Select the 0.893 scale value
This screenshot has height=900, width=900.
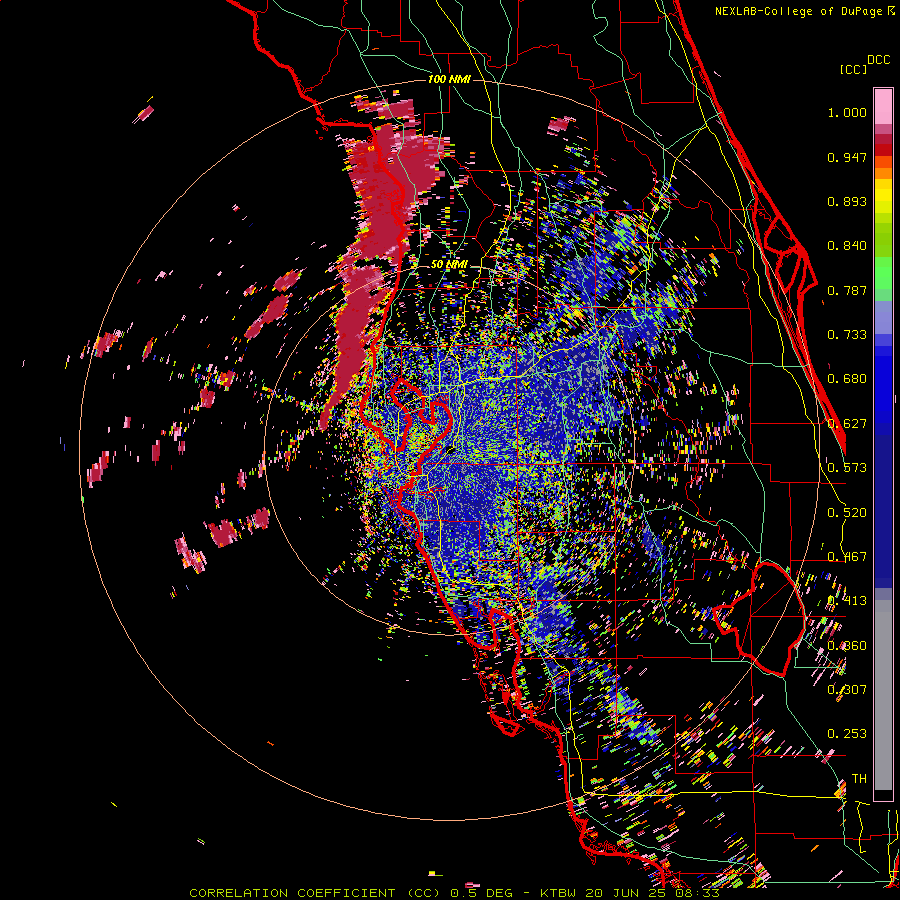[847, 201]
